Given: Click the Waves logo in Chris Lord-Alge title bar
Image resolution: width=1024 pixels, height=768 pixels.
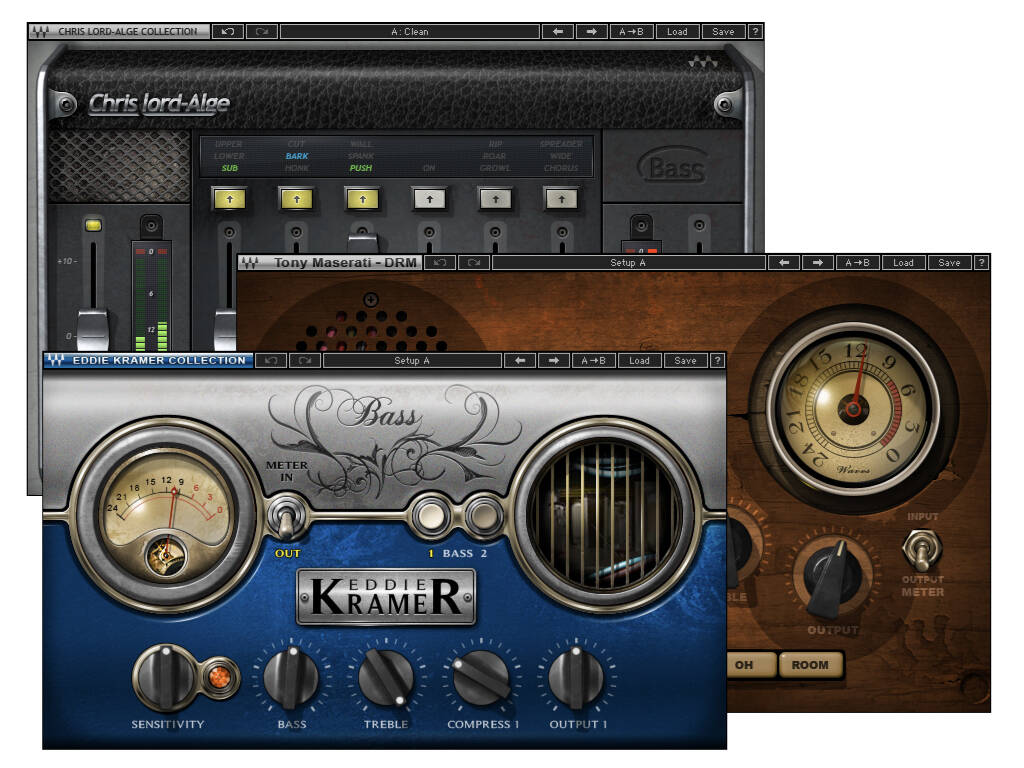Looking at the screenshot, I should [40, 31].
